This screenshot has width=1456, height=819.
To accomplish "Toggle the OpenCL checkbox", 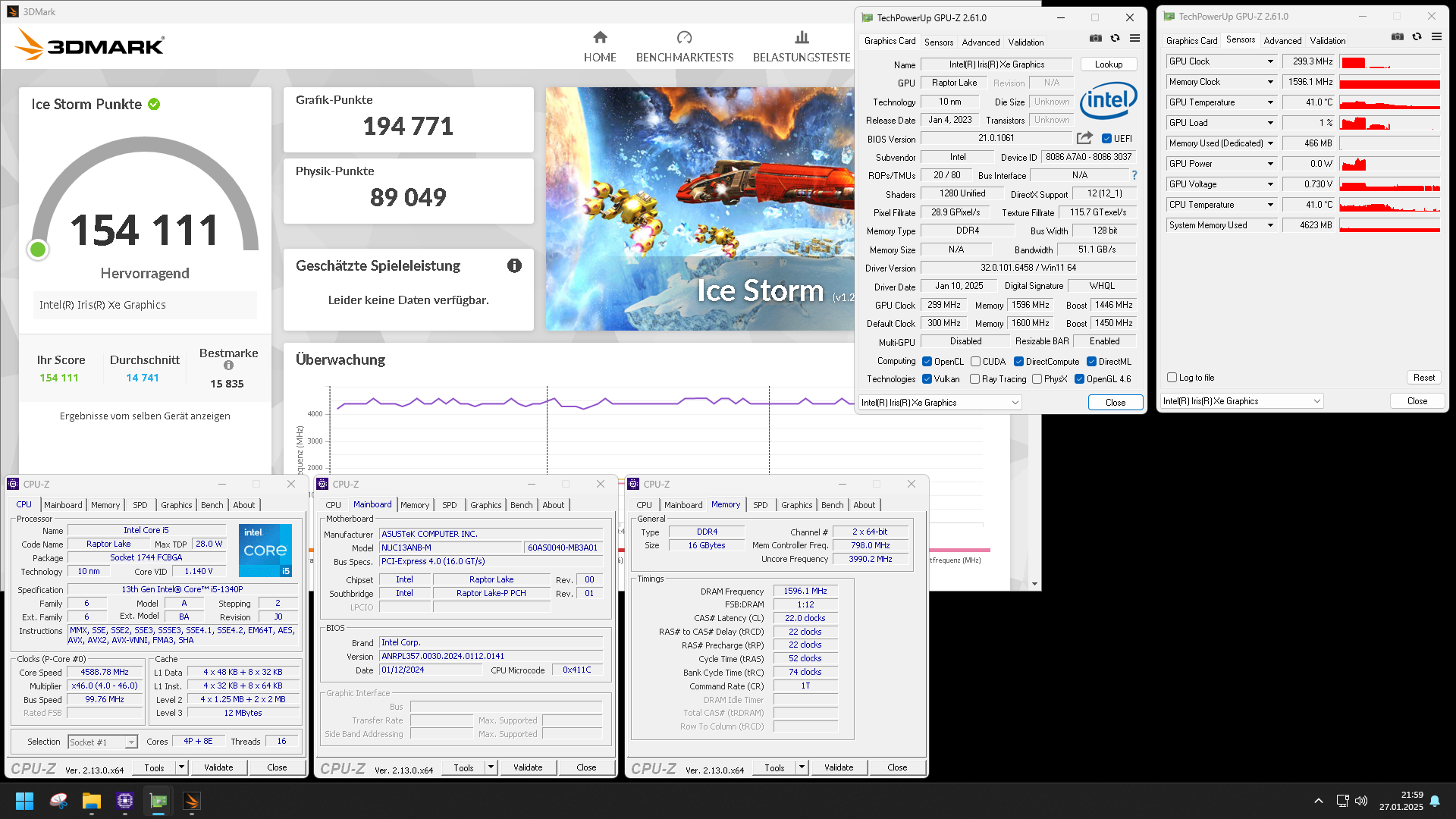I will tap(927, 362).
